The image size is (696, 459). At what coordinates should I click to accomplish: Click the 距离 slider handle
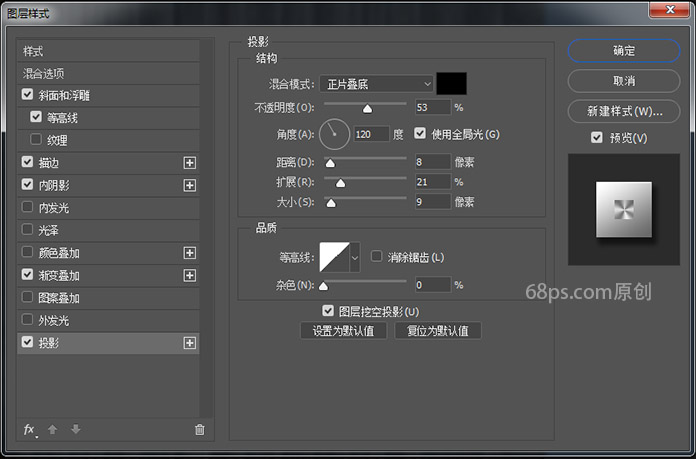tap(330, 163)
